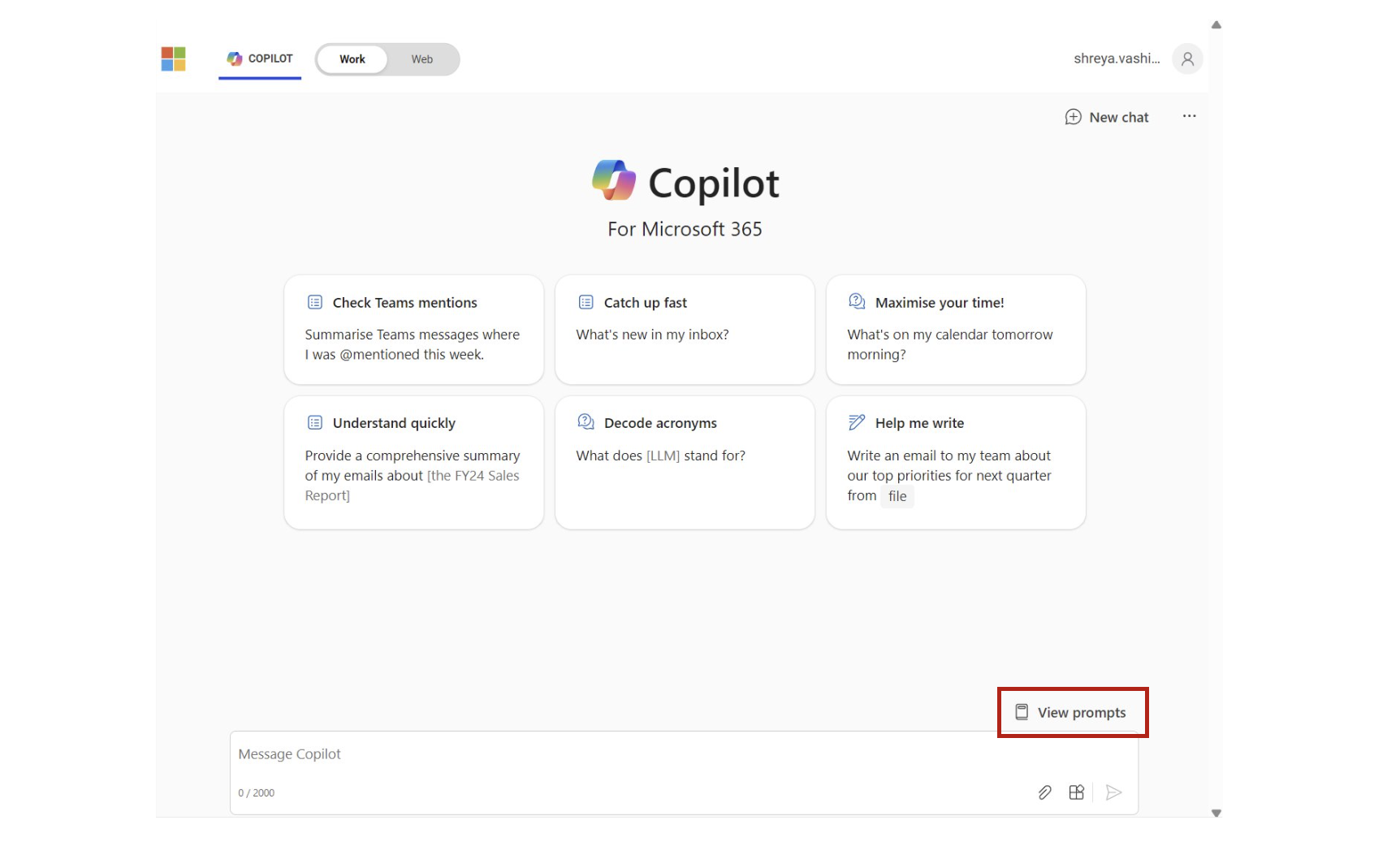Click the Decode acronyms chat icon

click(x=585, y=421)
